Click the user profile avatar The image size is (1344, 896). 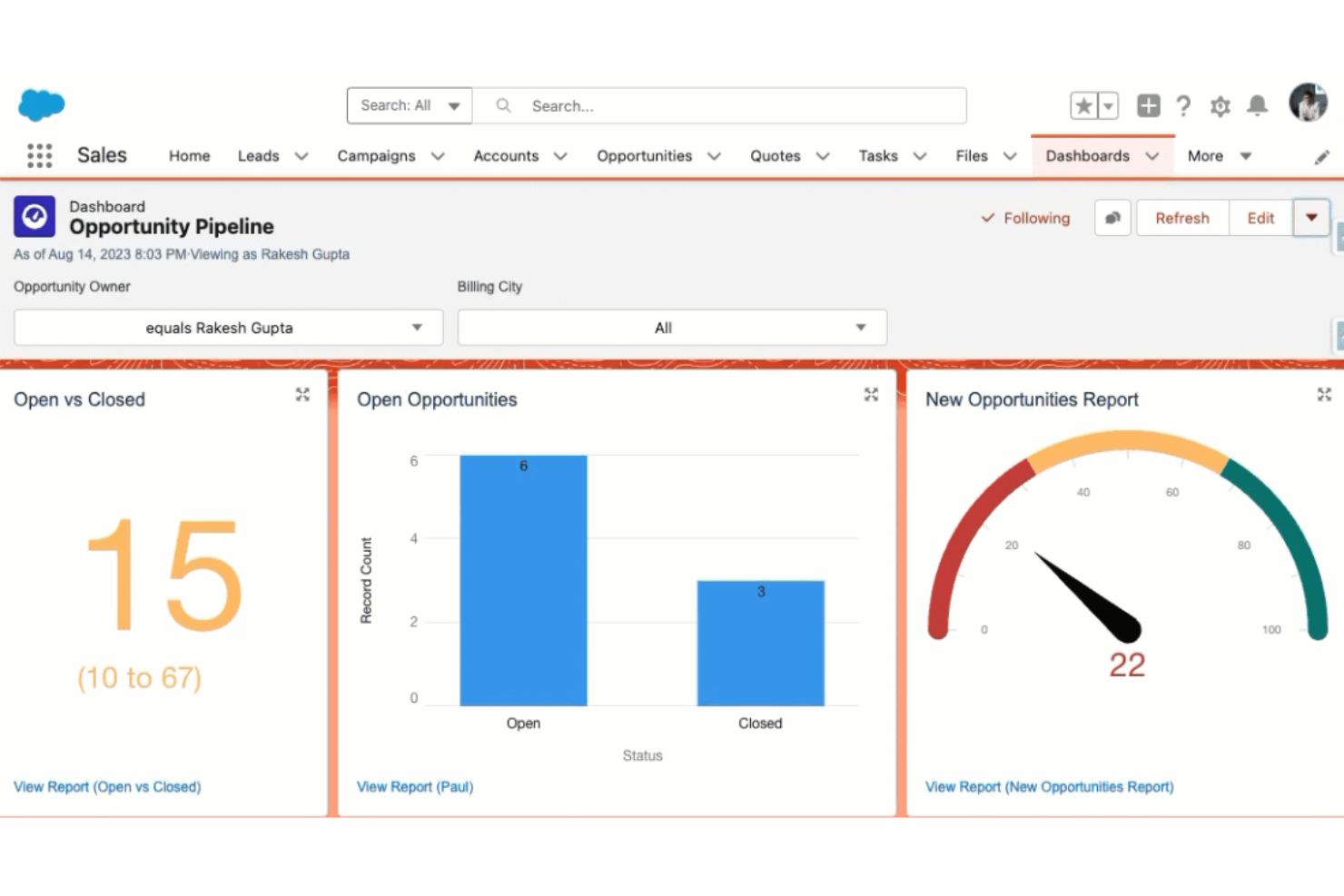(1308, 103)
